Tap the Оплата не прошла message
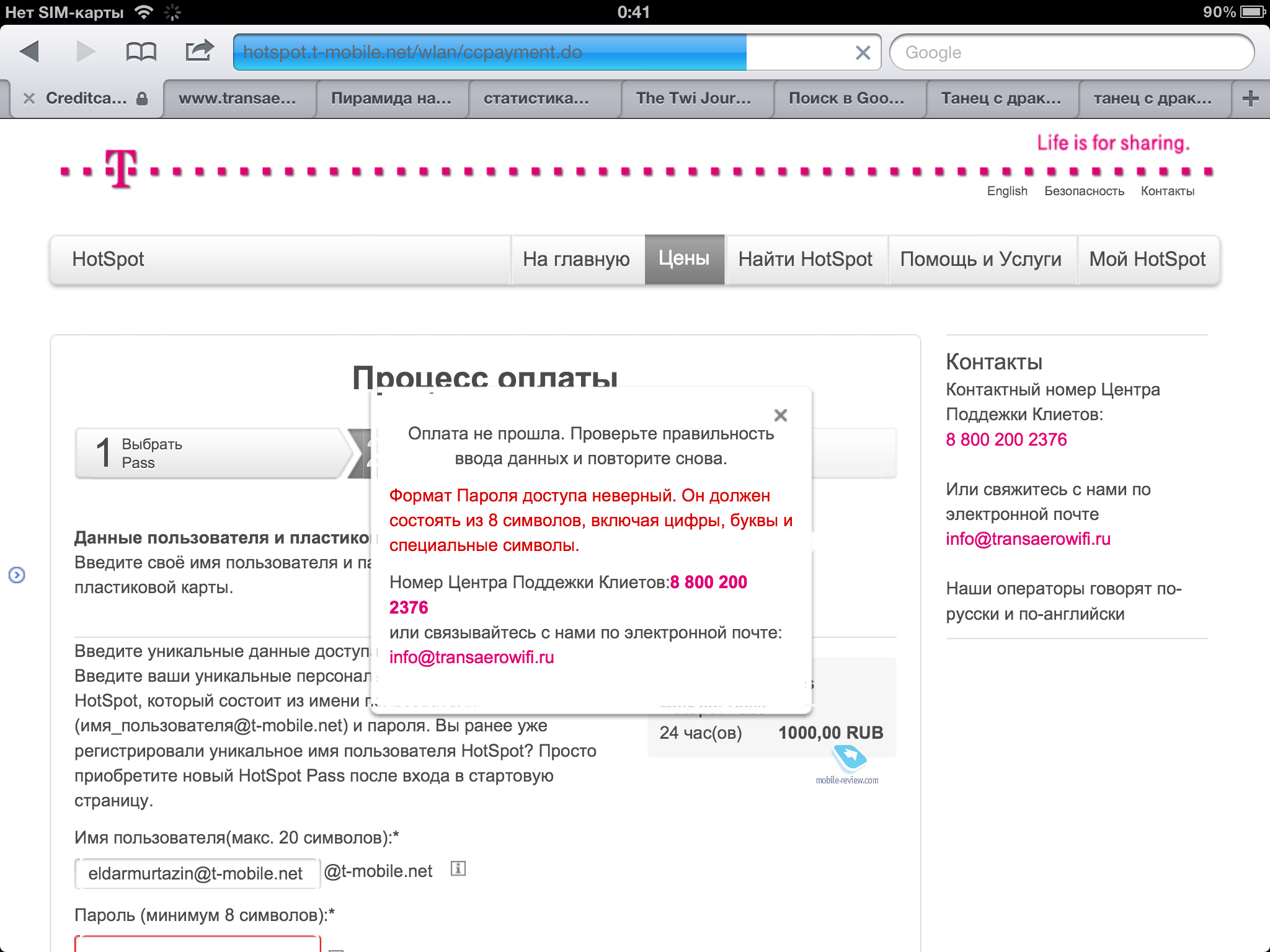This screenshot has height=952, width=1270. pos(590,446)
